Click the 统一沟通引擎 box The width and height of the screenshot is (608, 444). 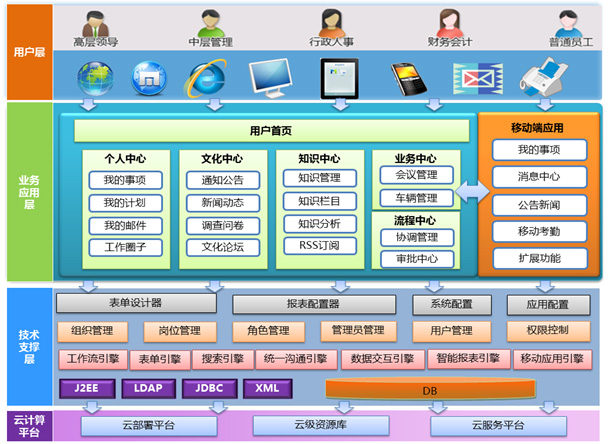tap(296, 359)
